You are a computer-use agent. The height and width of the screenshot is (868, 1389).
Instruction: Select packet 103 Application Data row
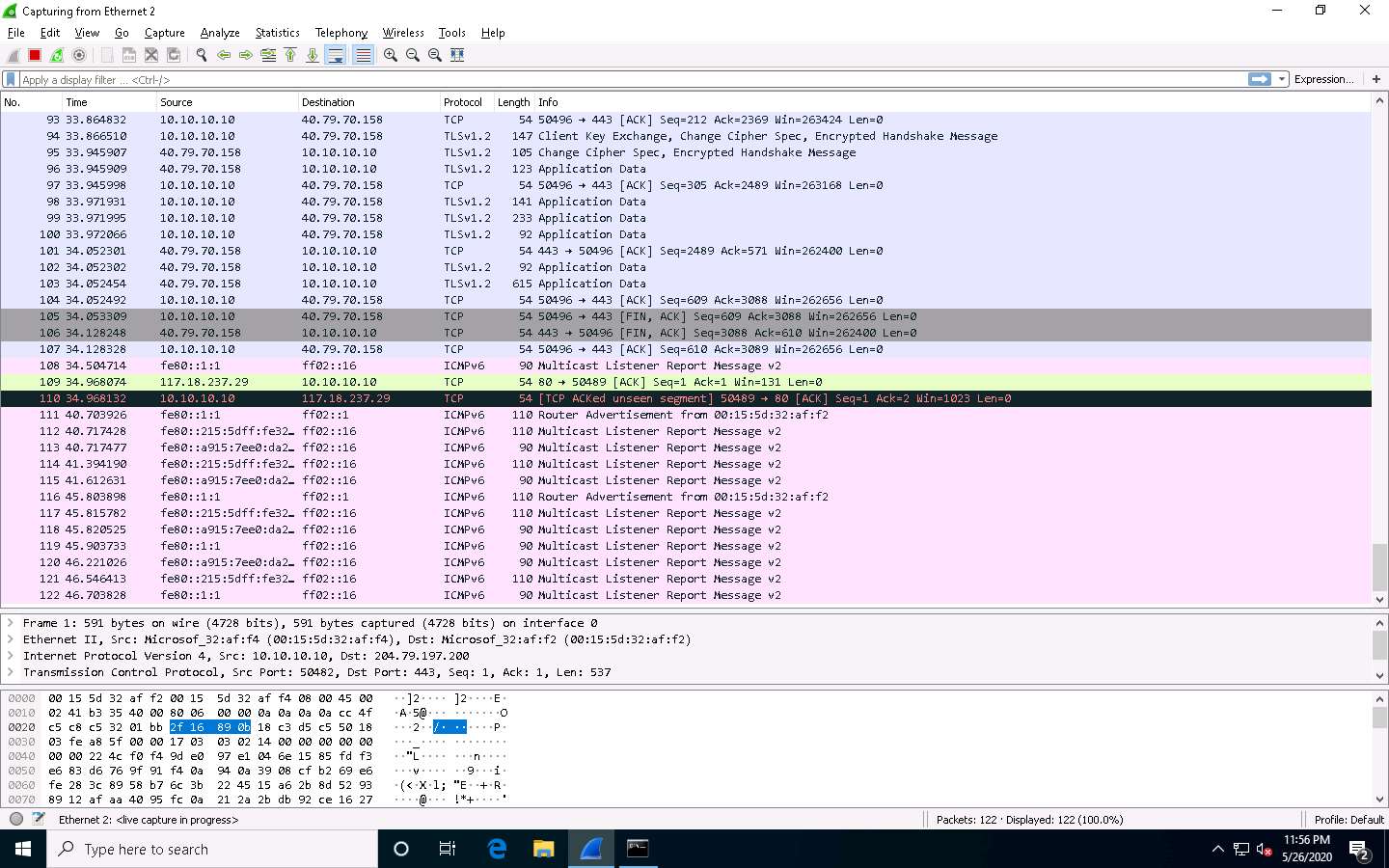click(686, 284)
